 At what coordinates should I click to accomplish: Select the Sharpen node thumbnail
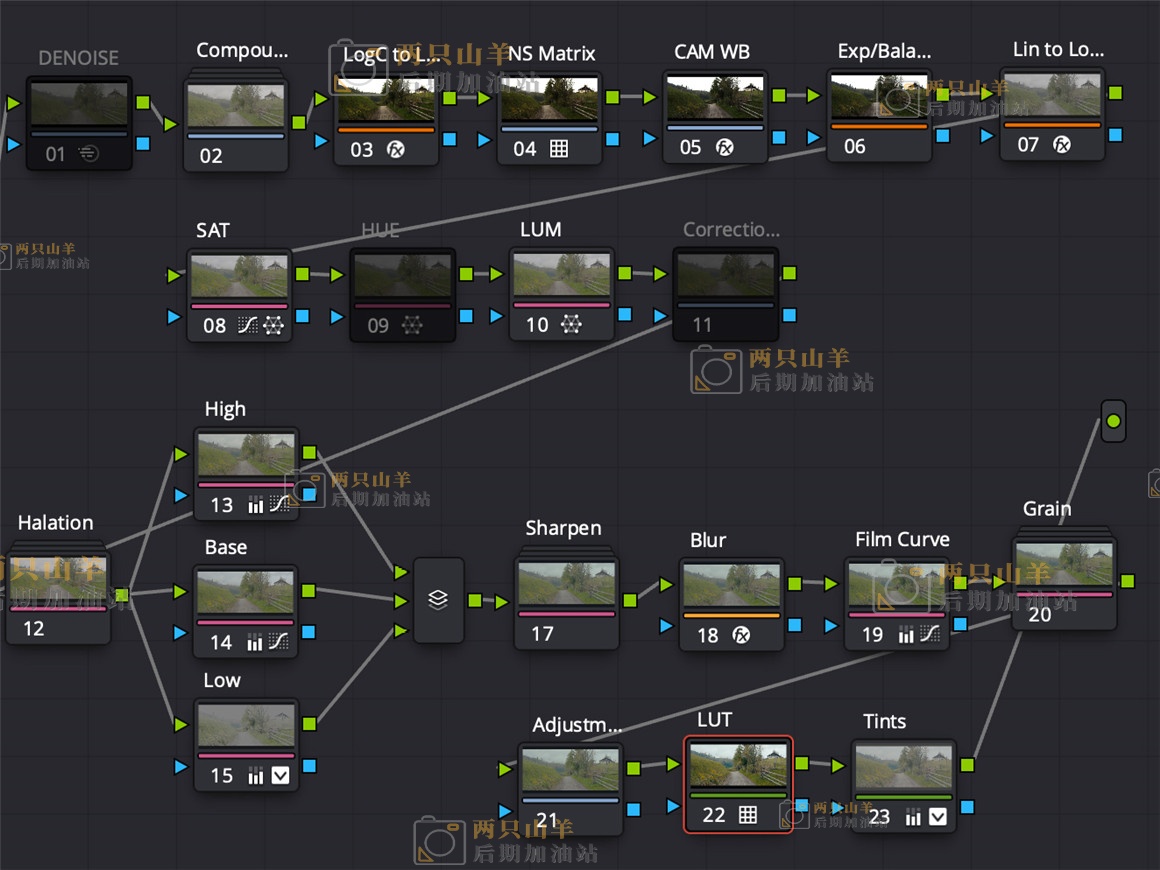pyautogui.click(x=567, y=583)
